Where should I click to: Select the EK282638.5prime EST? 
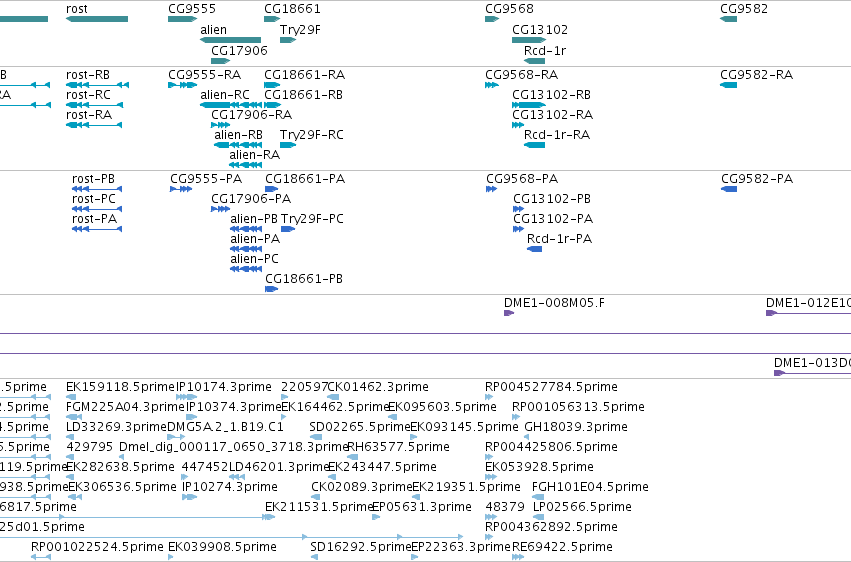point(120,468)
